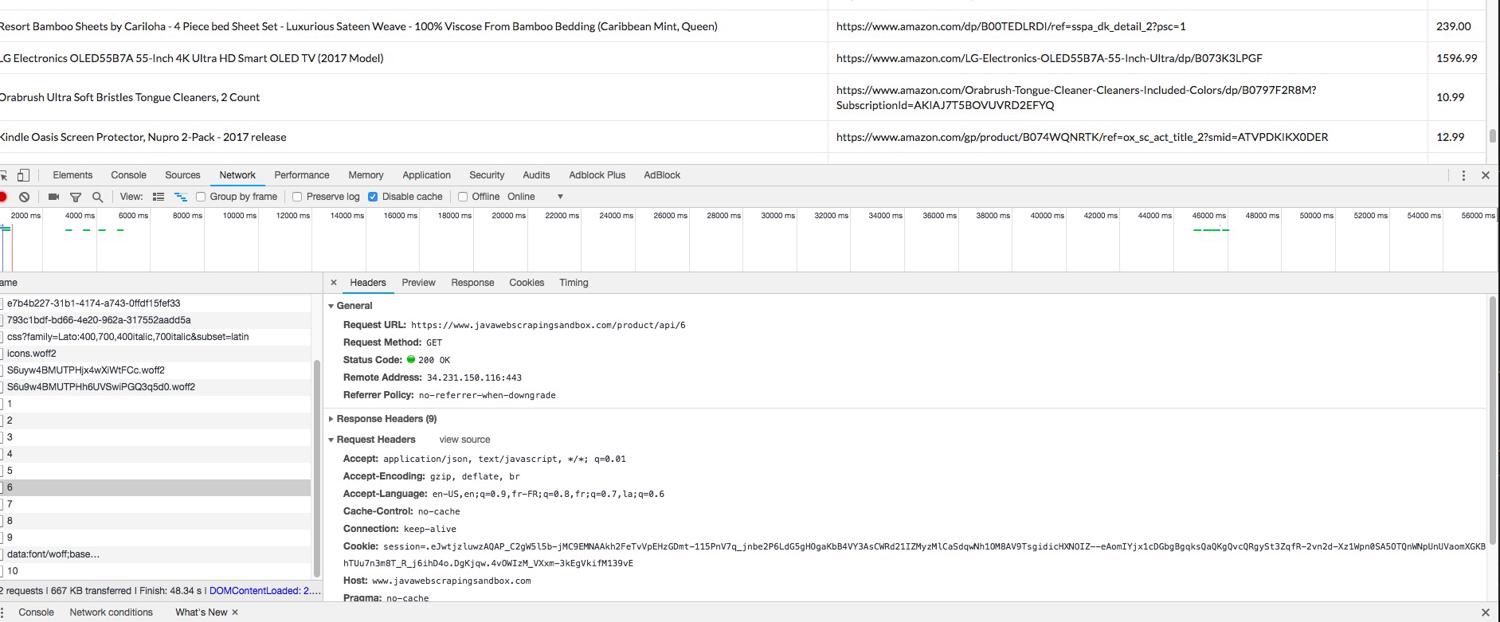Open Network conditions drawer tab

coord(111,612)
